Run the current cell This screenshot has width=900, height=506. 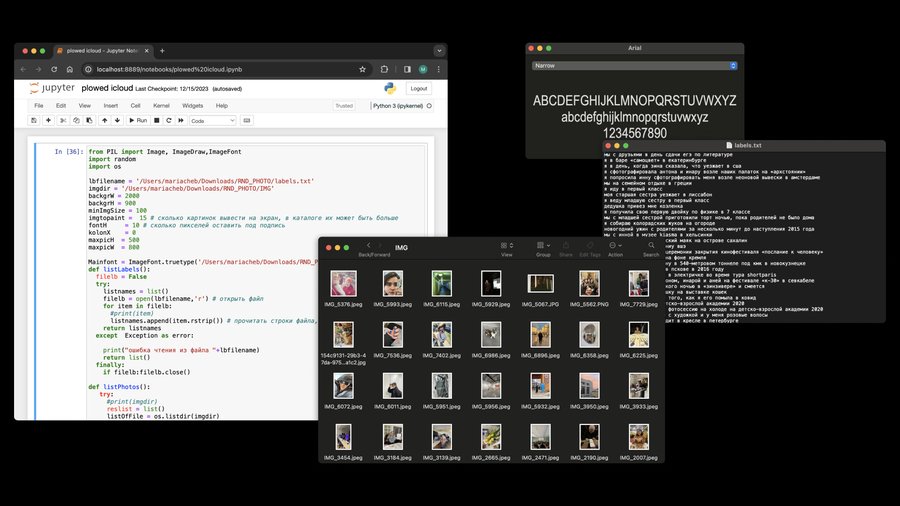pyautogui.click(x=138, y=120)
